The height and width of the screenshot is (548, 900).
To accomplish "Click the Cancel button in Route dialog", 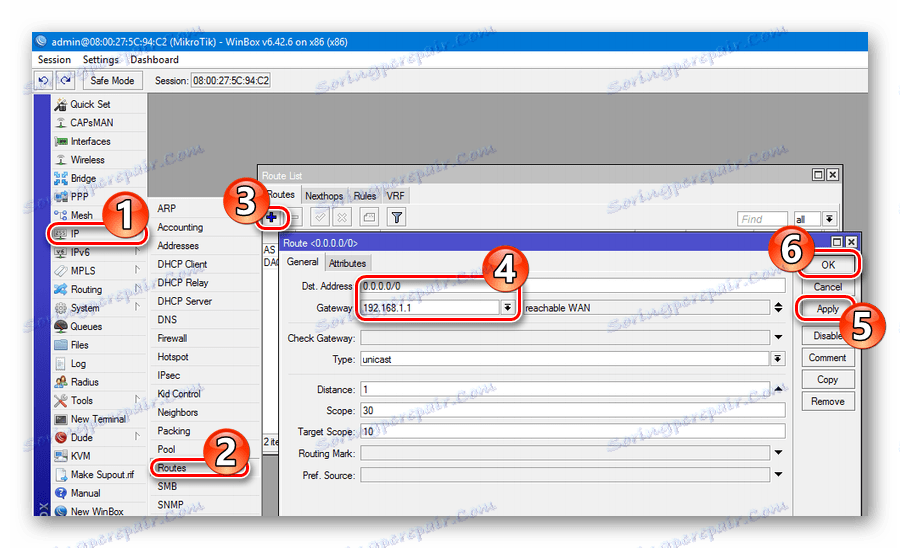I will (828, 287).
